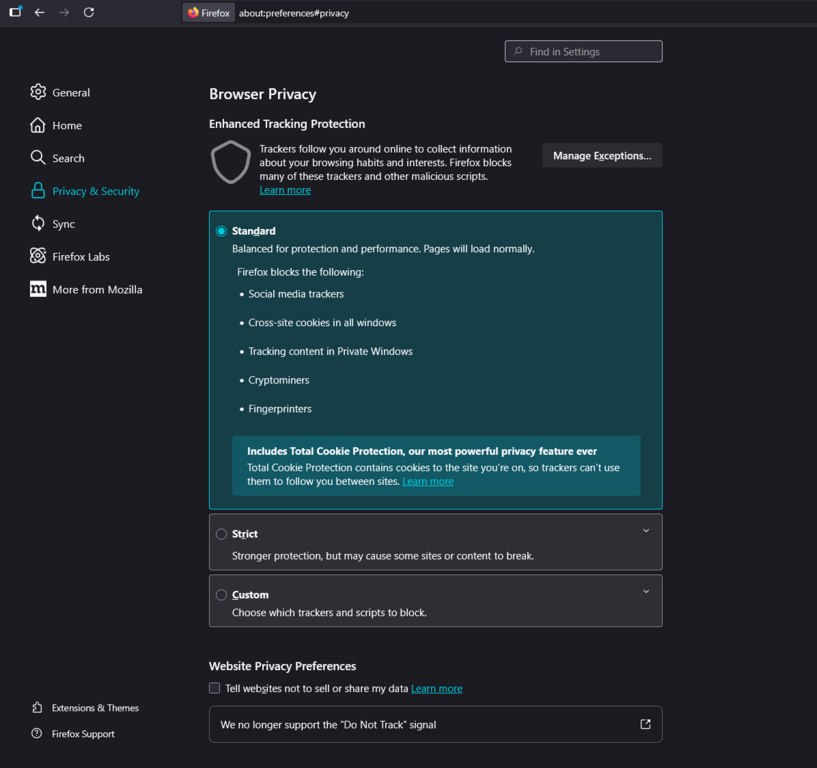Viewport: 817px width, 768px height.
Task: Open Firefox Support link
Action: (x=83, y=734)
